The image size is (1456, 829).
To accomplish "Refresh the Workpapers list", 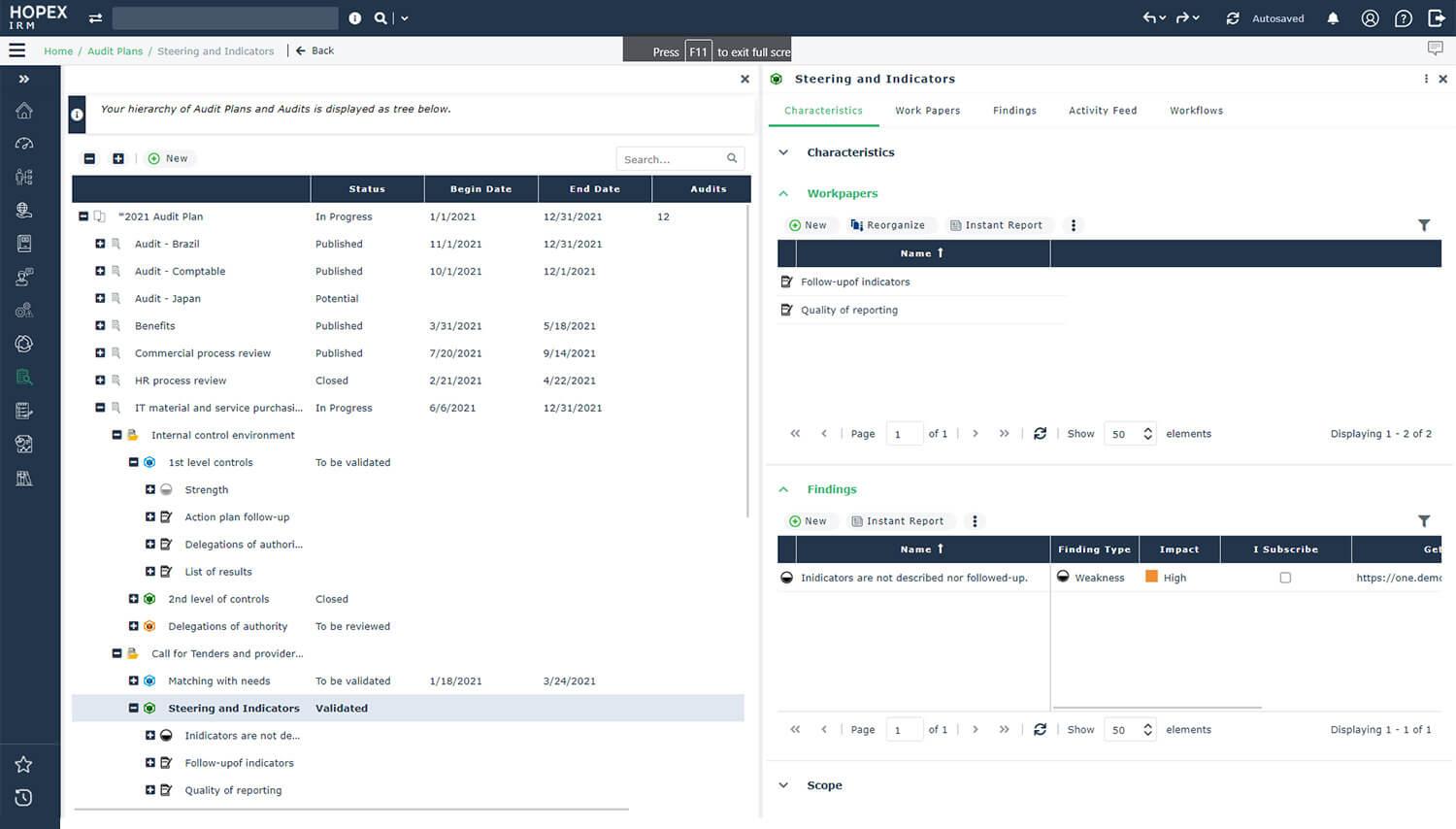I will 1040,434.
